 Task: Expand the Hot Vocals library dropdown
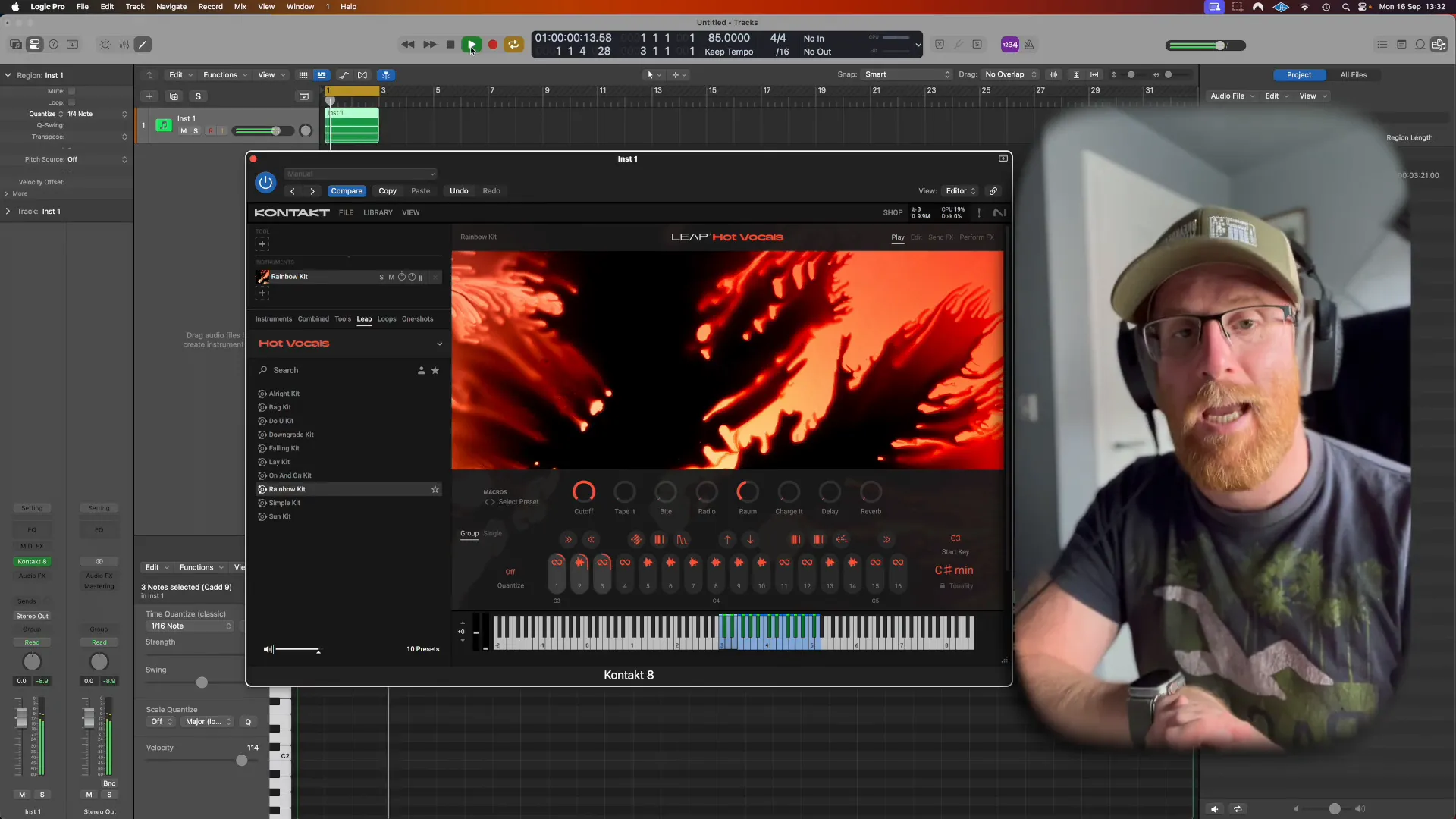[x=439, y=344]
